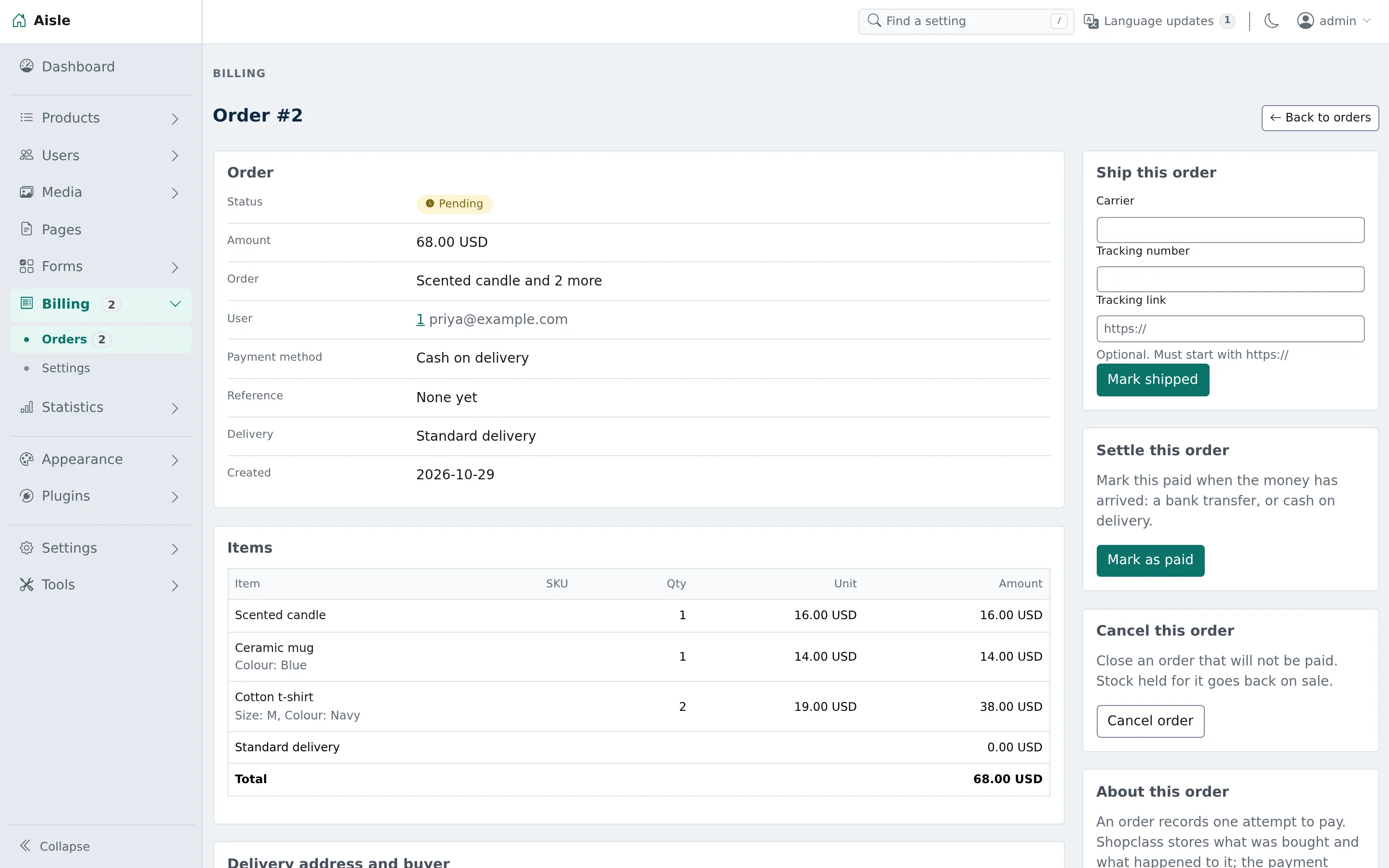Click the Cotton t-shirt item row

point(638,706)
